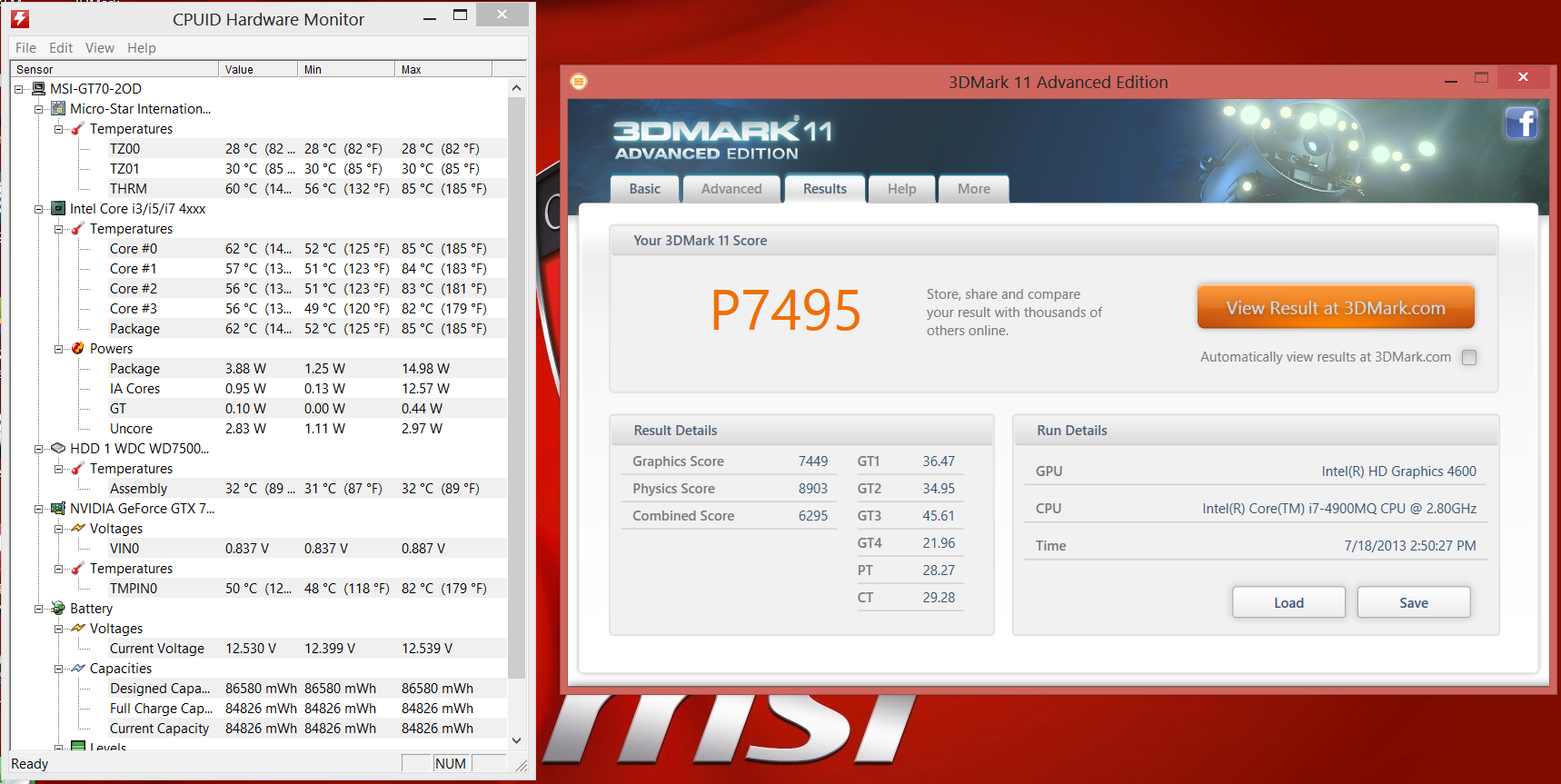1561x784 pixels.
Task: Click the CPUID Hardware Monitor lightning app icon
Action: point(20,18)
